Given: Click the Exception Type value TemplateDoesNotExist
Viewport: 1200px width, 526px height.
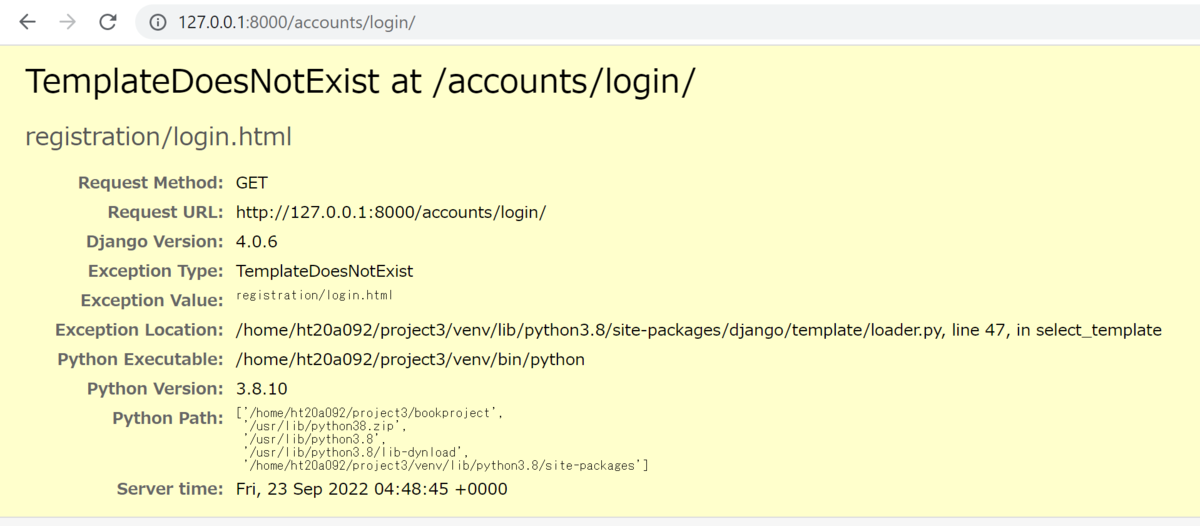Looking at the screenshot, I should 324,271.
